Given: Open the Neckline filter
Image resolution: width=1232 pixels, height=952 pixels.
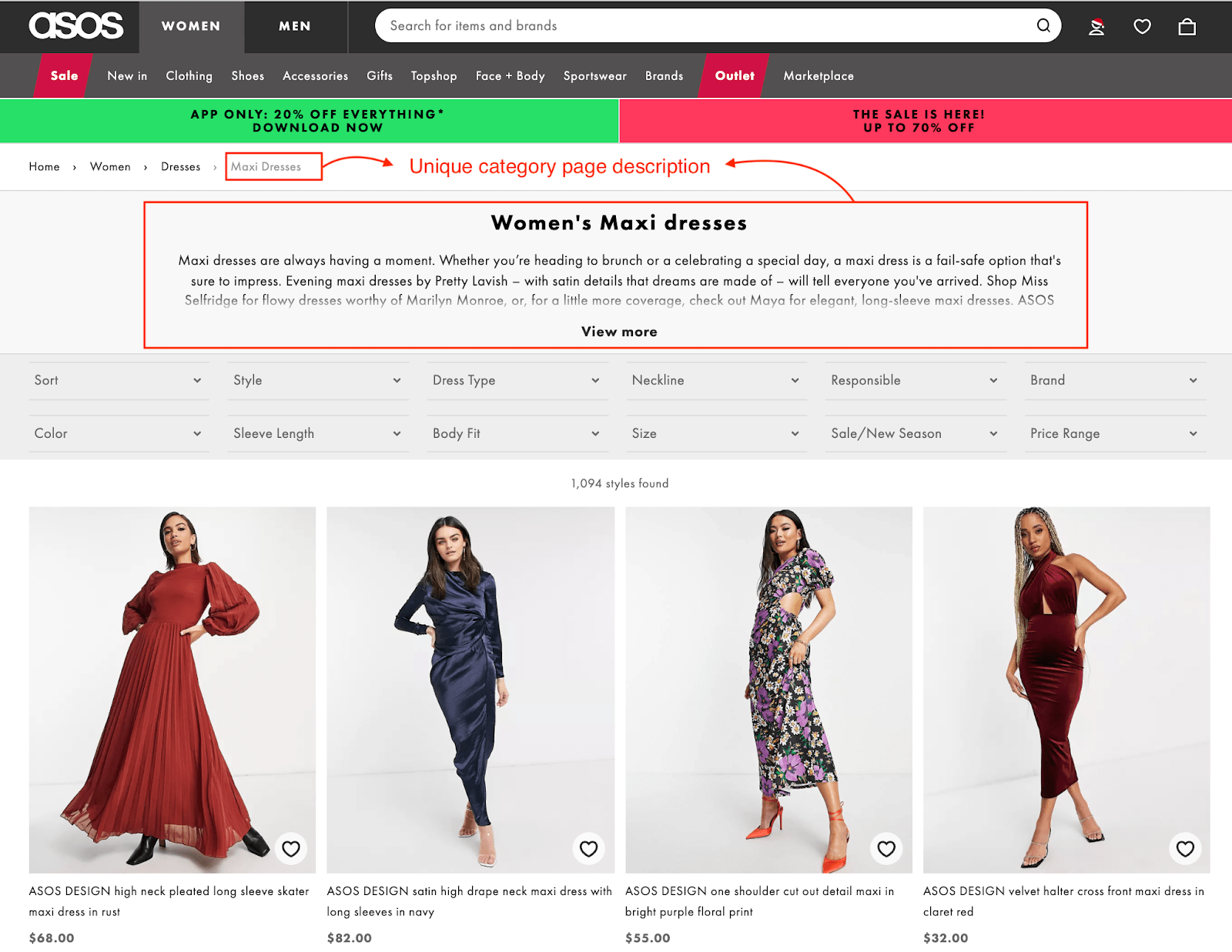Looking at the screenshot, I should tap(716, 380).
